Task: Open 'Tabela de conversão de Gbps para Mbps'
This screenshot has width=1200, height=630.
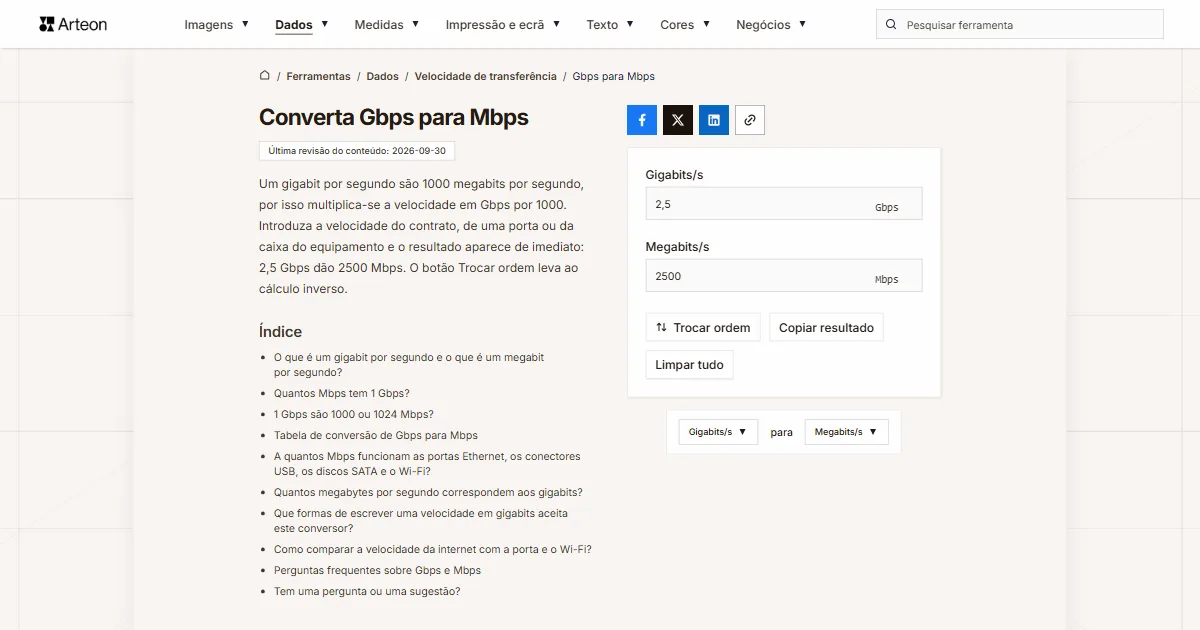Action: pyautogui.click(x=376, y=435)
